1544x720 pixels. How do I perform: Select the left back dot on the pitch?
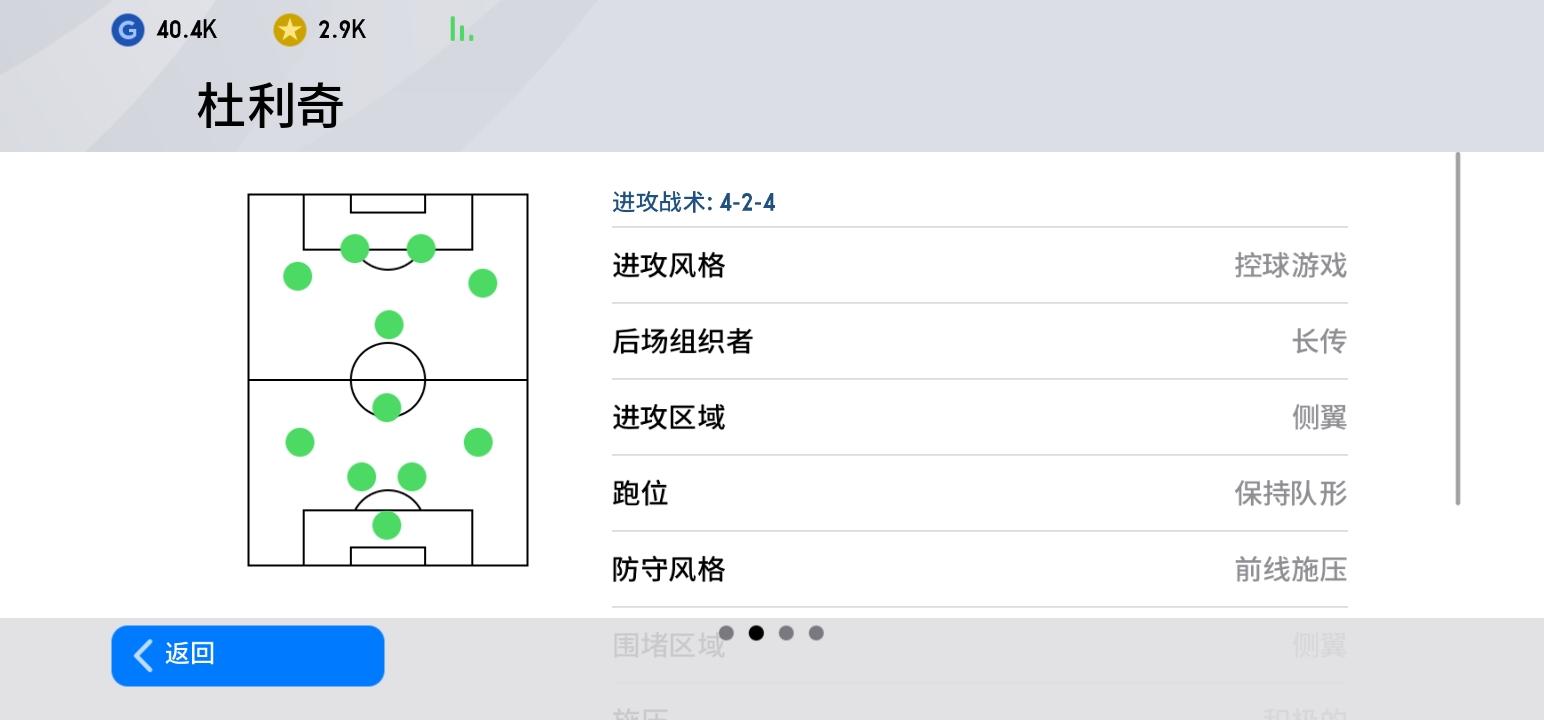coord(300,442)
